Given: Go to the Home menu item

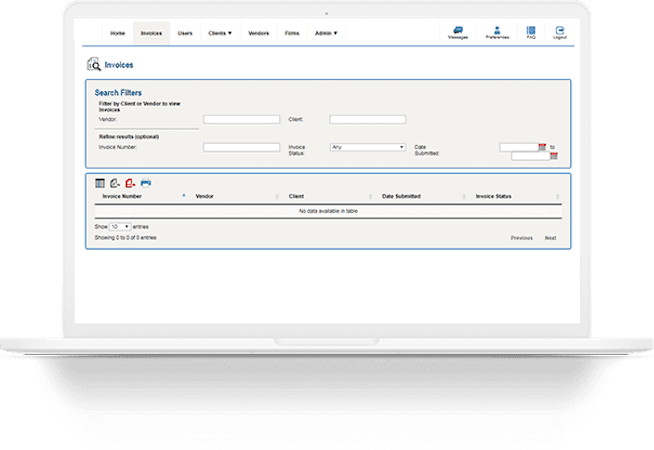Looking at the screenshot, I should pos(117,33).
